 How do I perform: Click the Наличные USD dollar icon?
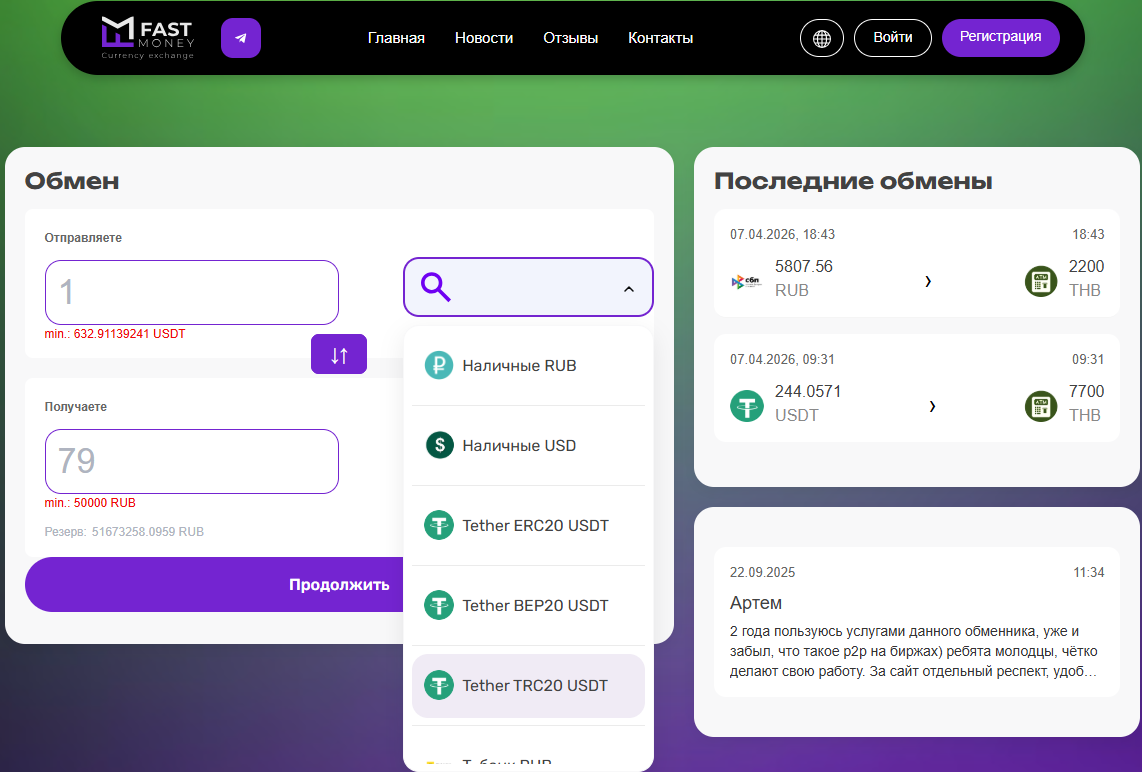(439, 446)
